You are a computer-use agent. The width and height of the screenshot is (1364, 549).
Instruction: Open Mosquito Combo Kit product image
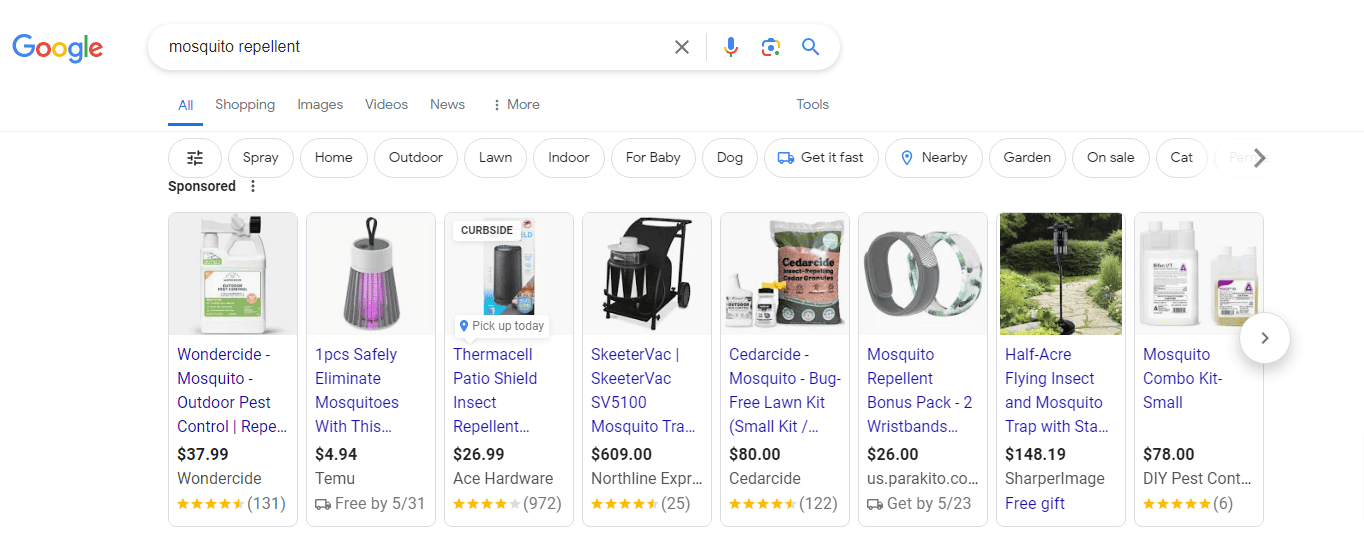pyautogui.click(x=1199, y=273)
